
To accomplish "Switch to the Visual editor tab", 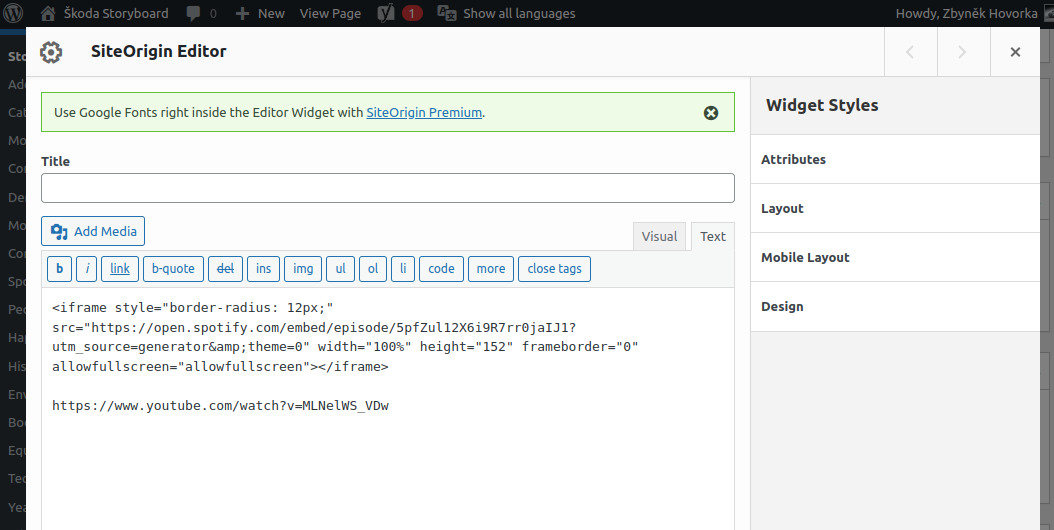I will point(659,237).
